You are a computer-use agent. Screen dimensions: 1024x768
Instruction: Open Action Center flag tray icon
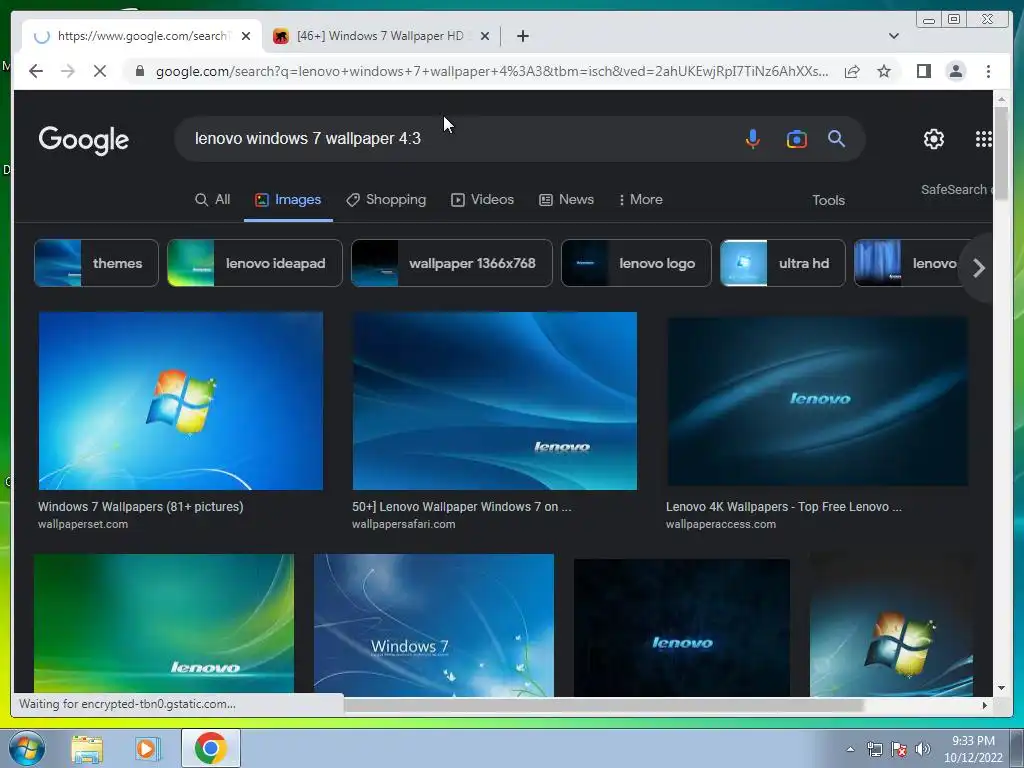899,749
